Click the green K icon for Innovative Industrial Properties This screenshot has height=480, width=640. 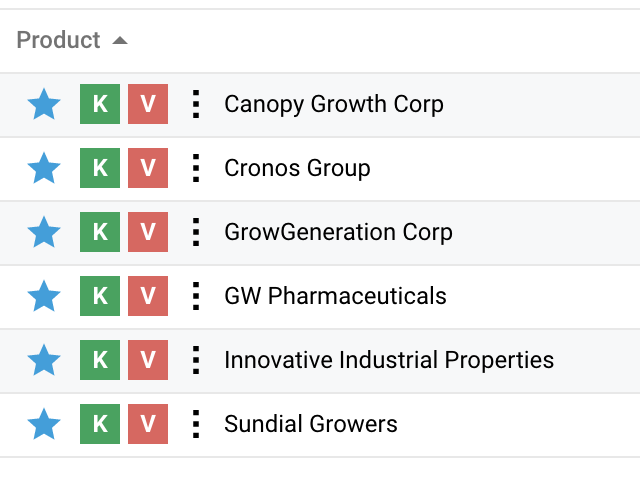point(100,360)
